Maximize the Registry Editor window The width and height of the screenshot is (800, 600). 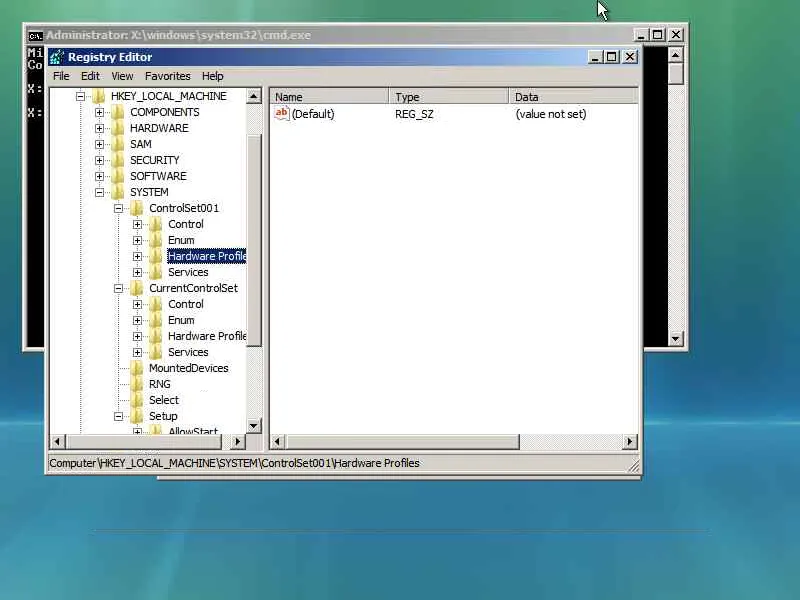pos(612,57)
